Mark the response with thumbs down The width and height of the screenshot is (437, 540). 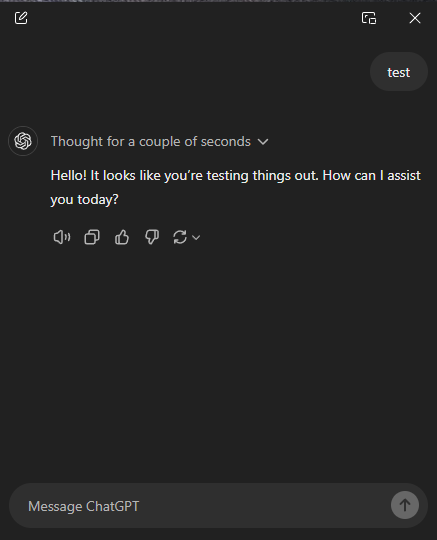click(152, 237)
